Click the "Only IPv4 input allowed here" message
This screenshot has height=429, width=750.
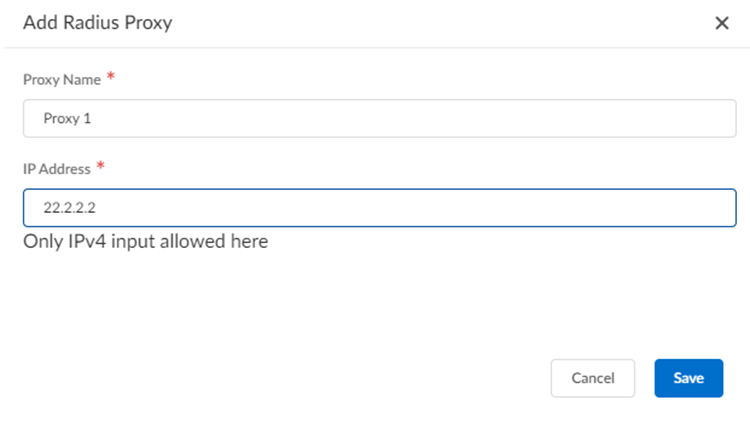(146, 241)
